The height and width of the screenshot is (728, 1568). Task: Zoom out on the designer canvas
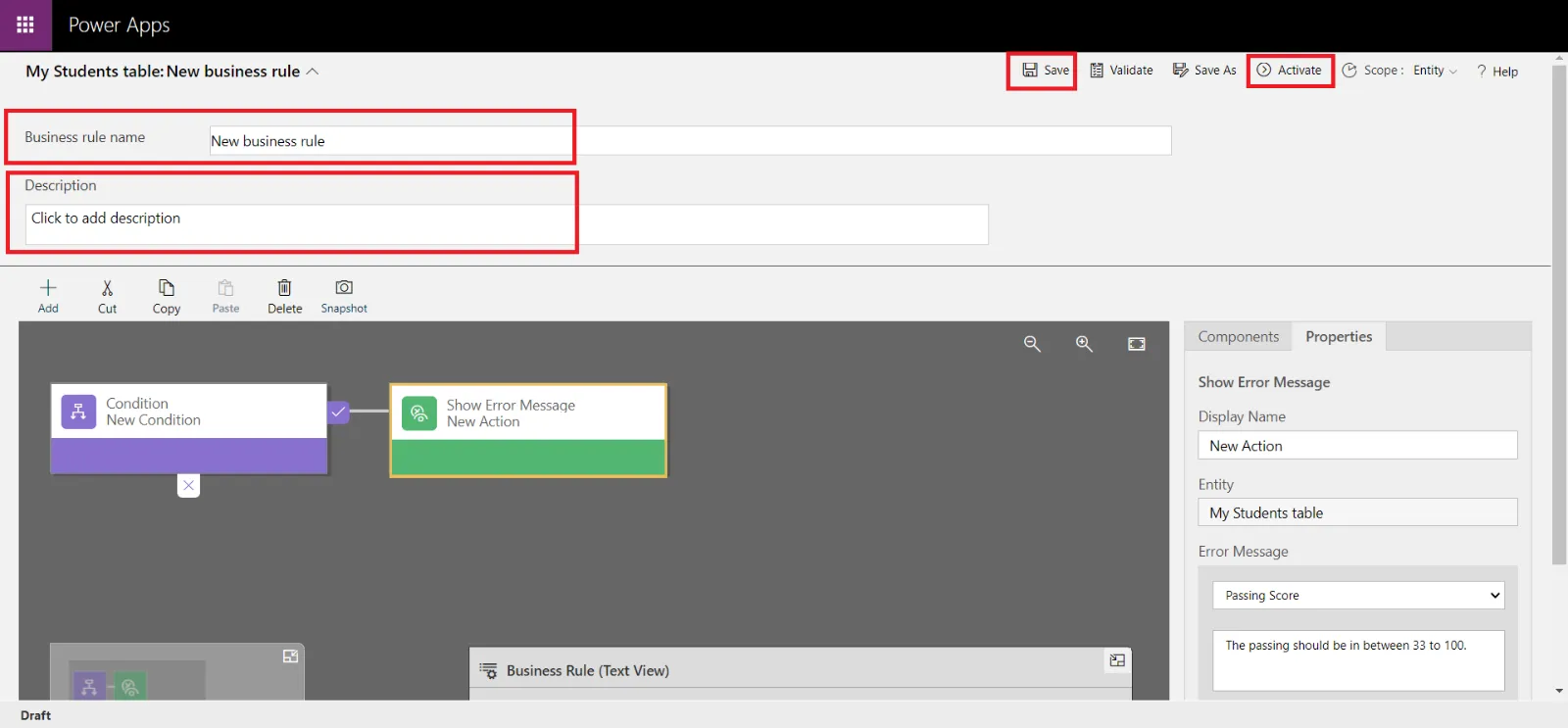pyautogui.click(x=1032, y=344)
